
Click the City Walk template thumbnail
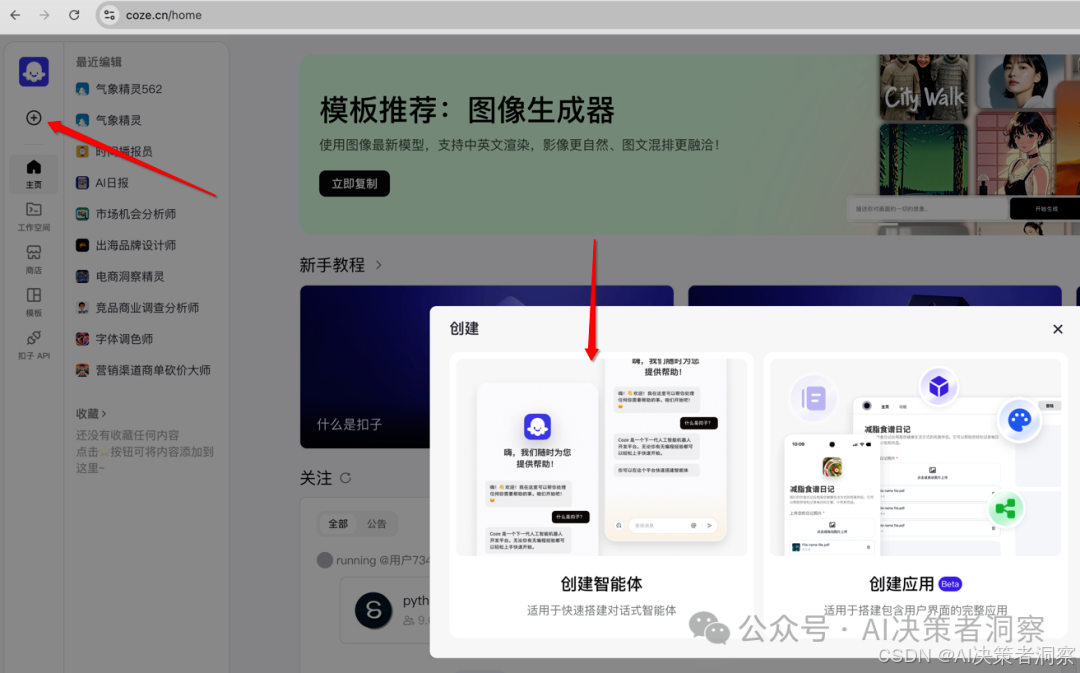[924, 88]
